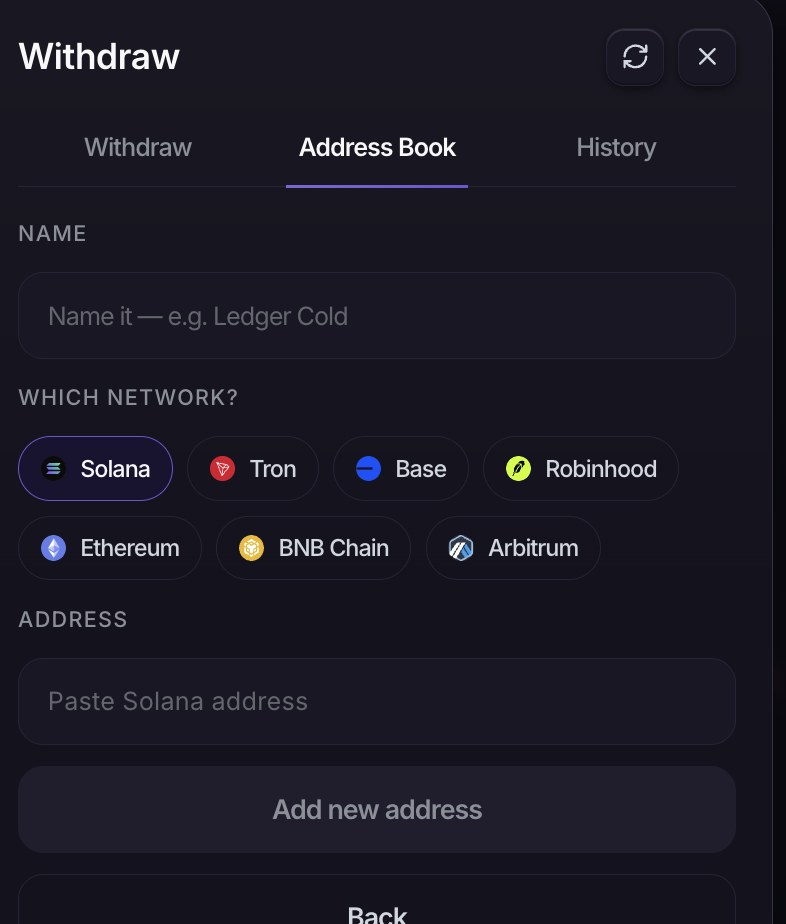
Task: Switch to the Withdraw tab
Action: (138, 147)
